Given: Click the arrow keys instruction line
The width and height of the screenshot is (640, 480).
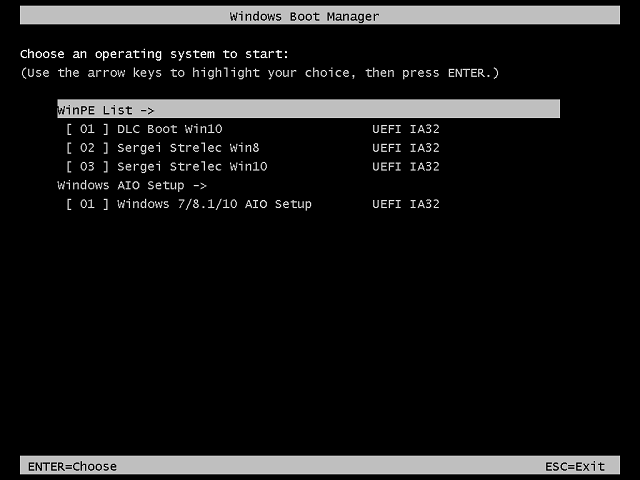Looking at the screenshot, I should point(260,73).
